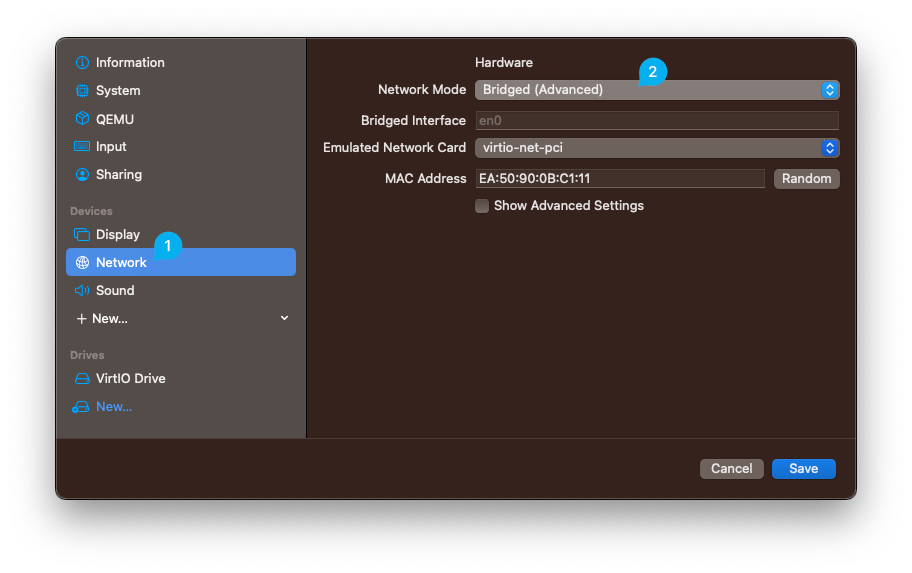Click the virtio-net-pci dropdown arrows
This screenshot has height=573, width=912.
[x=829, y=148]
